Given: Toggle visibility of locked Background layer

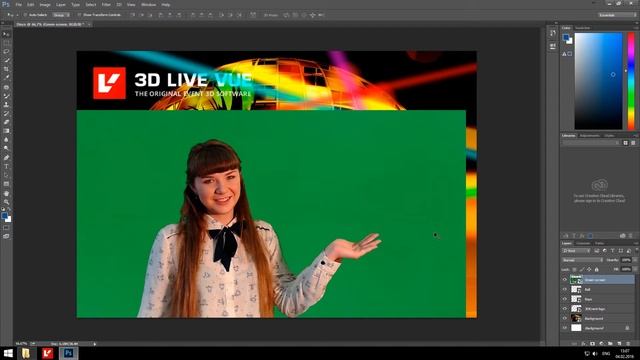Looking at the screenshot, I should (x=565, y=328).
